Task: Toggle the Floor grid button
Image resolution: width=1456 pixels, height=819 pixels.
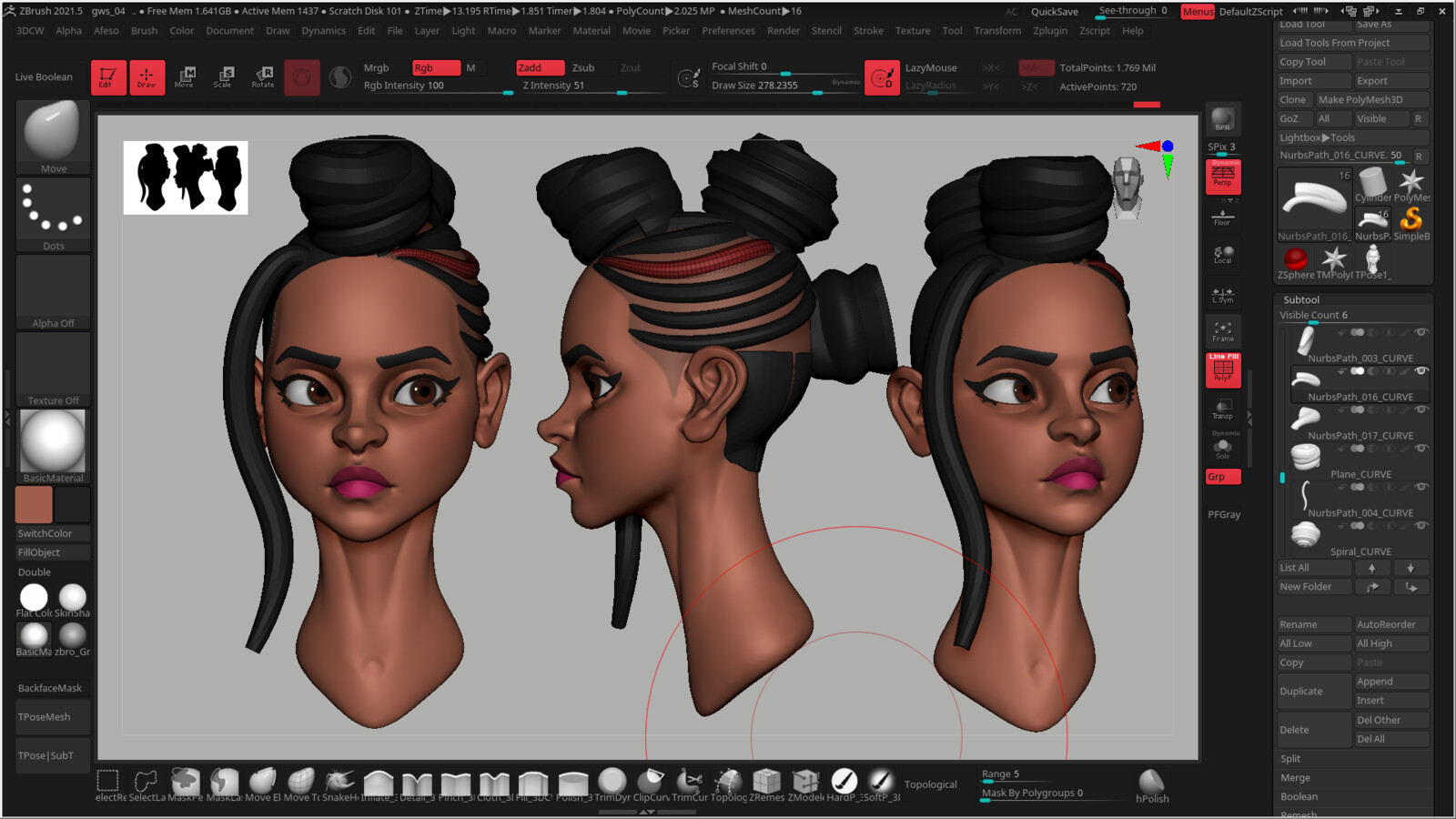Action: point(1223,217)
